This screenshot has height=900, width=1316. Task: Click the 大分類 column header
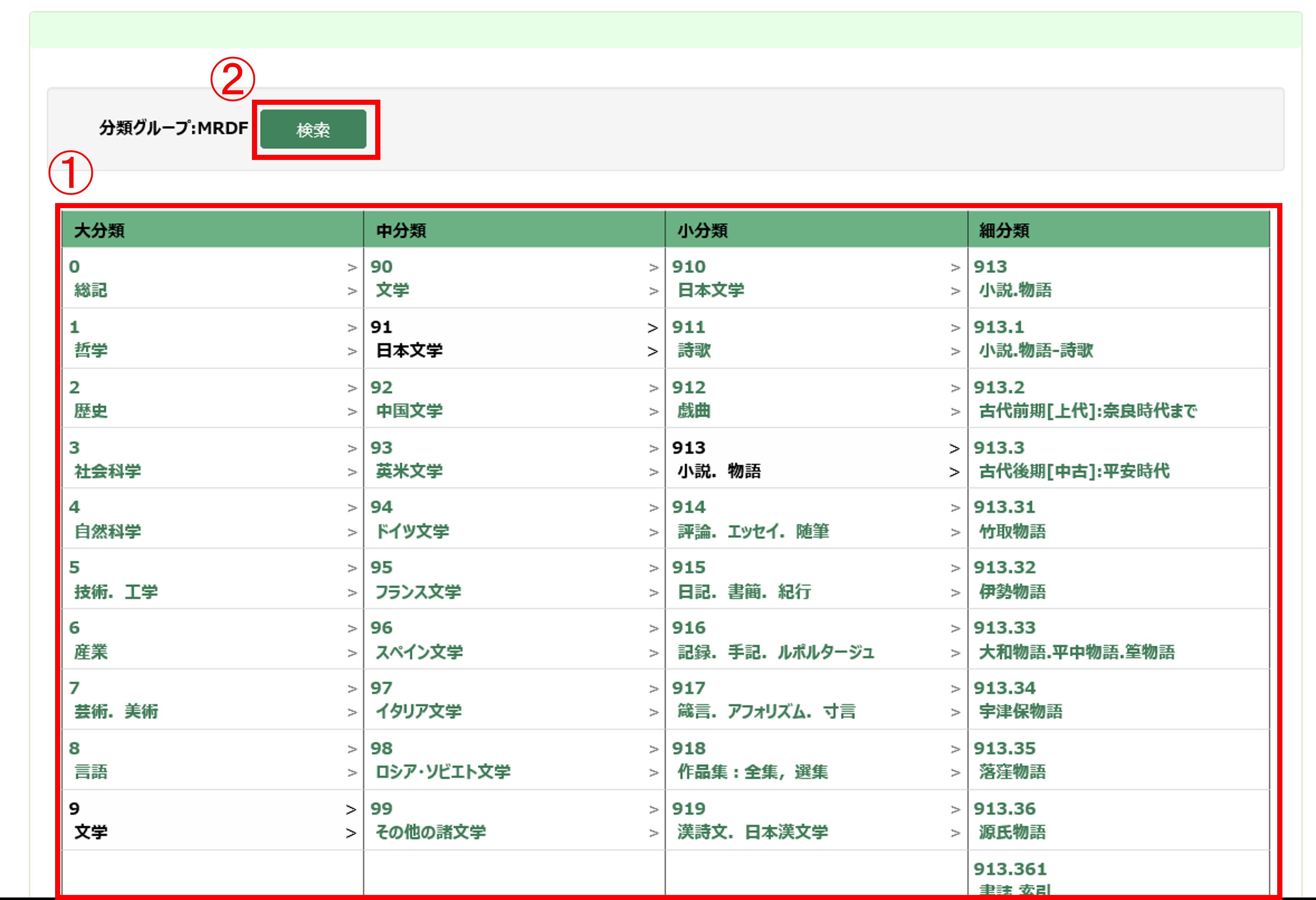coord(100,231)
